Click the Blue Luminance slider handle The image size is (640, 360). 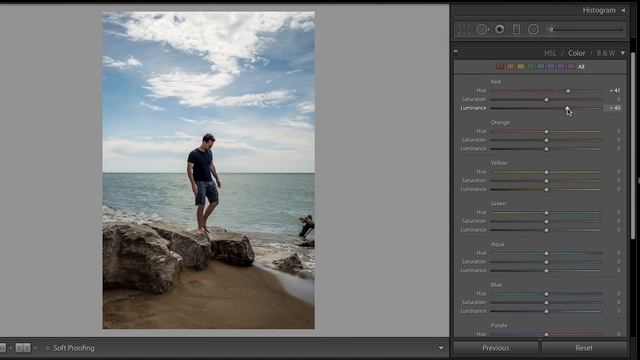coord(547,311)
